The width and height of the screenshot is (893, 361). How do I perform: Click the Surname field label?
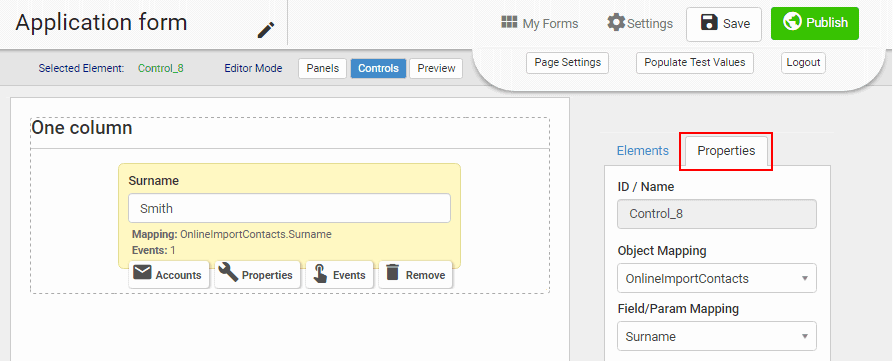(153, 180)
